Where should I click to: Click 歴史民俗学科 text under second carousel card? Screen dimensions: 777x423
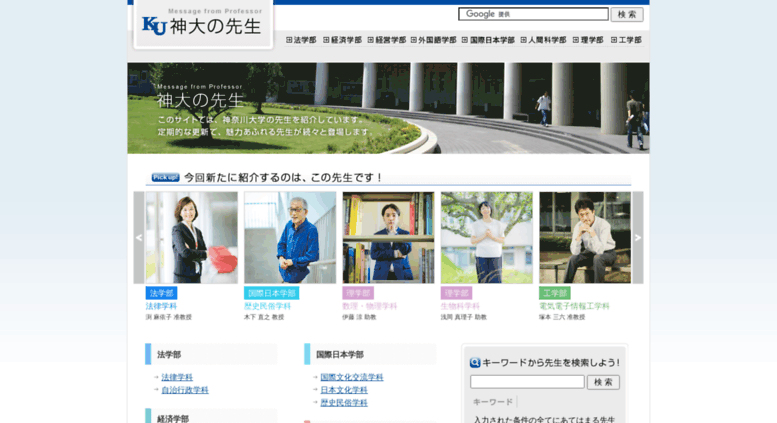pos(268,306)
